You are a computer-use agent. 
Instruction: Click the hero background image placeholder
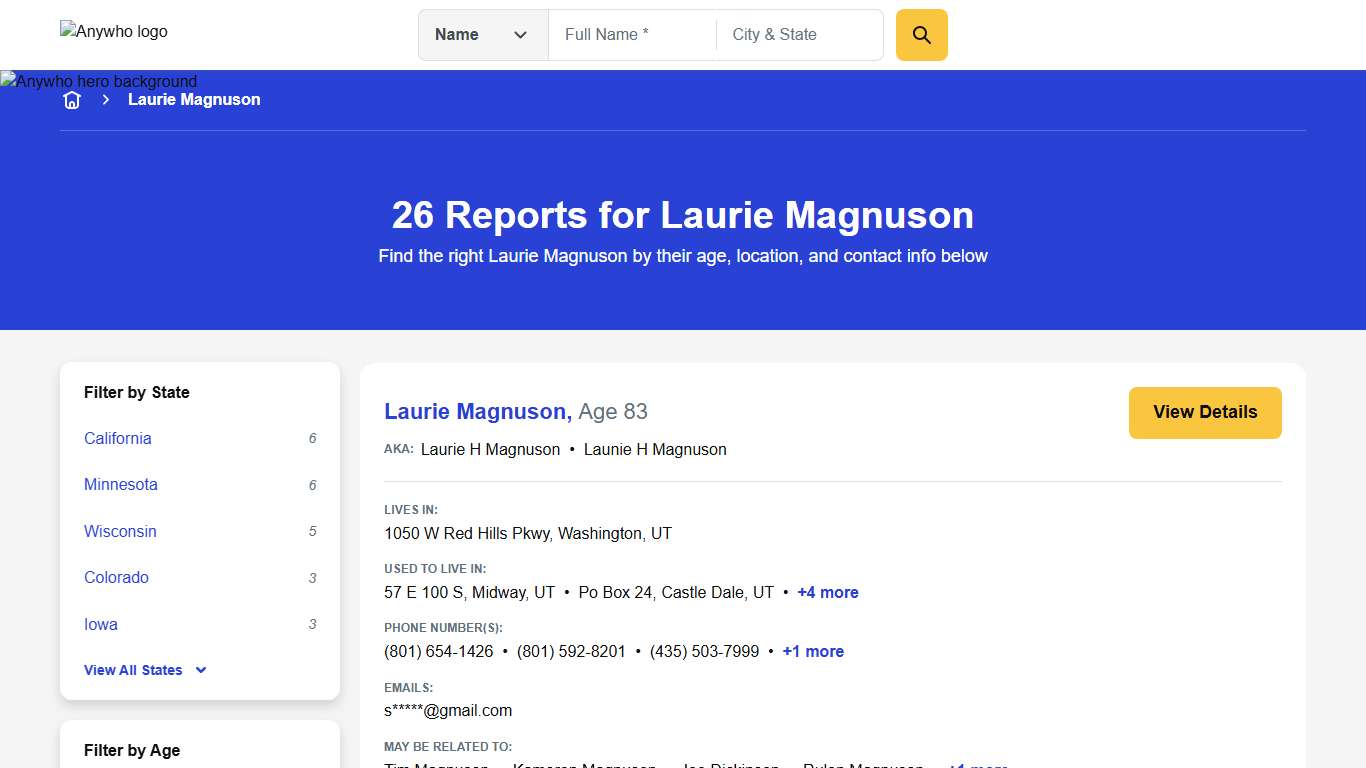98,81
